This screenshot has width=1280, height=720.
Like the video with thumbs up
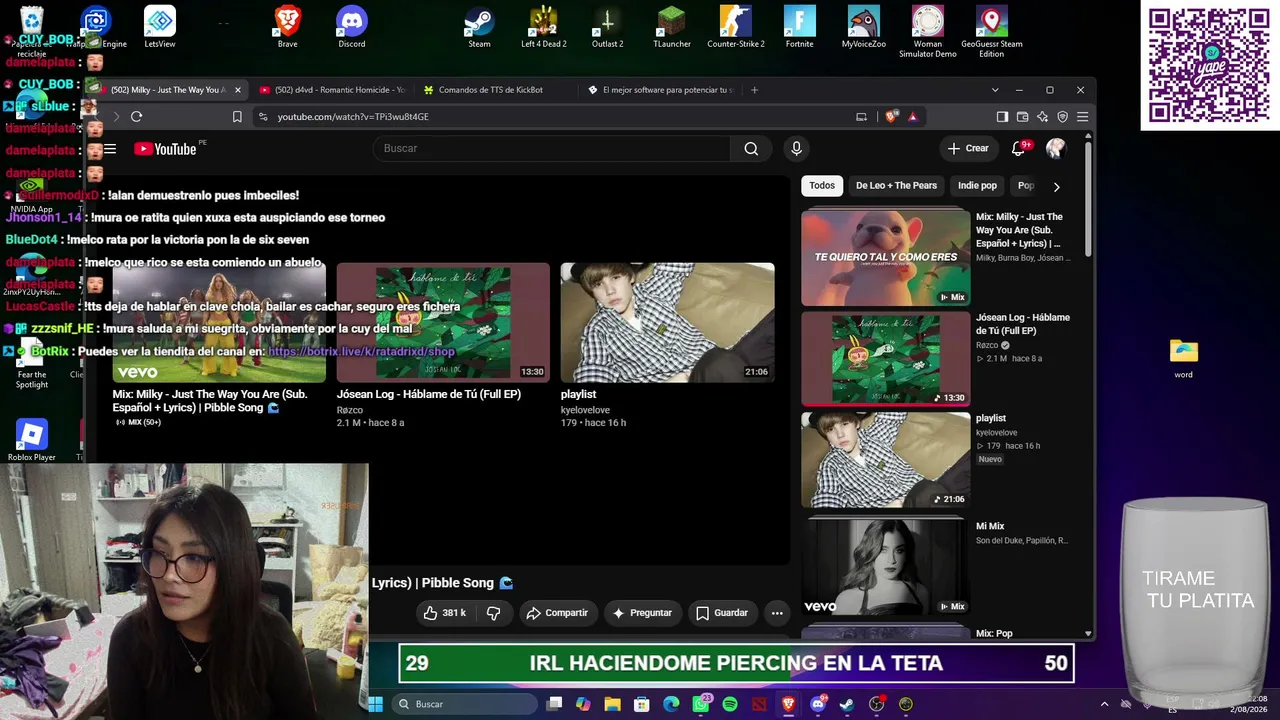444,613
